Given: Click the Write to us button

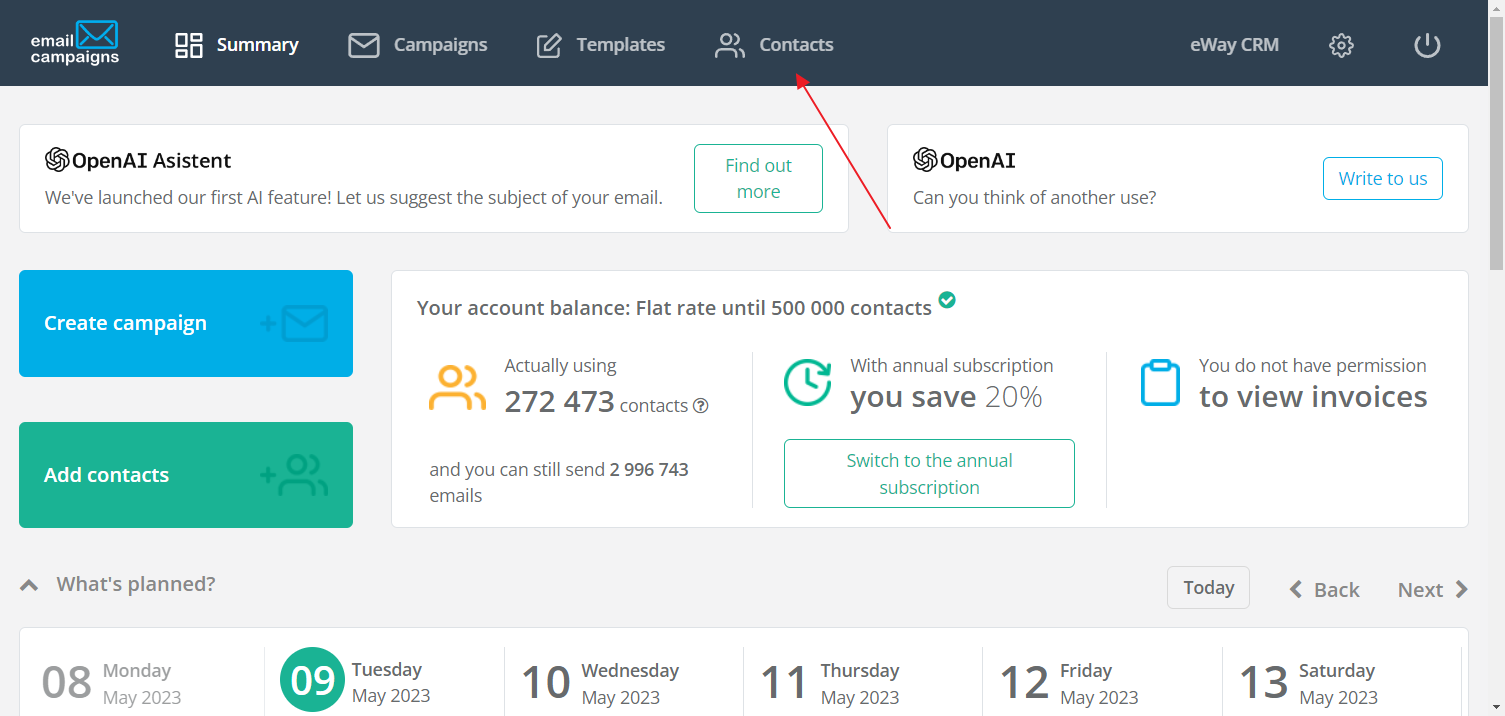Looking at the screenshot, I should click(1383, 178).
